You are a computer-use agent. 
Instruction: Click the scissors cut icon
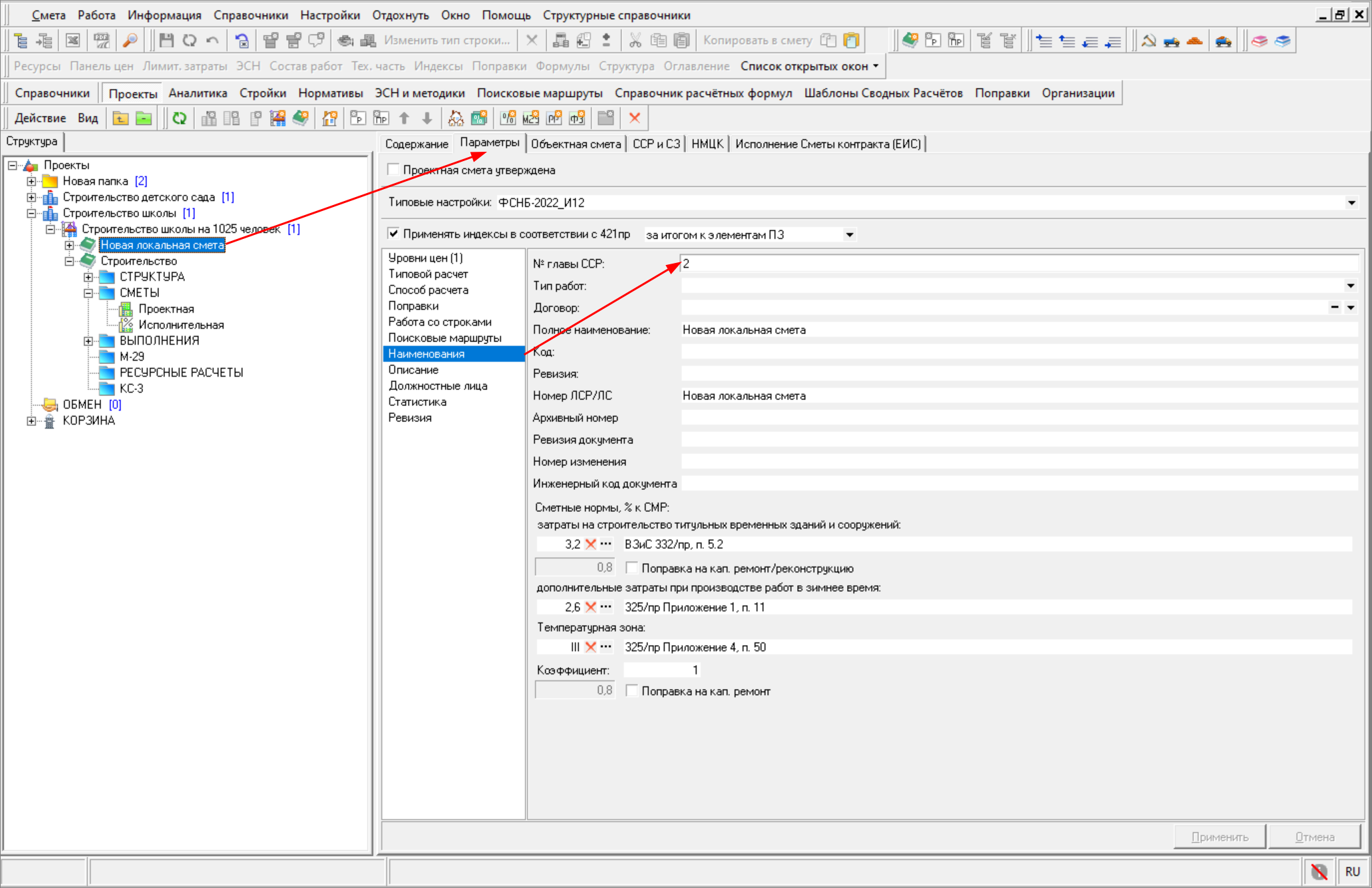coord(635,41)
